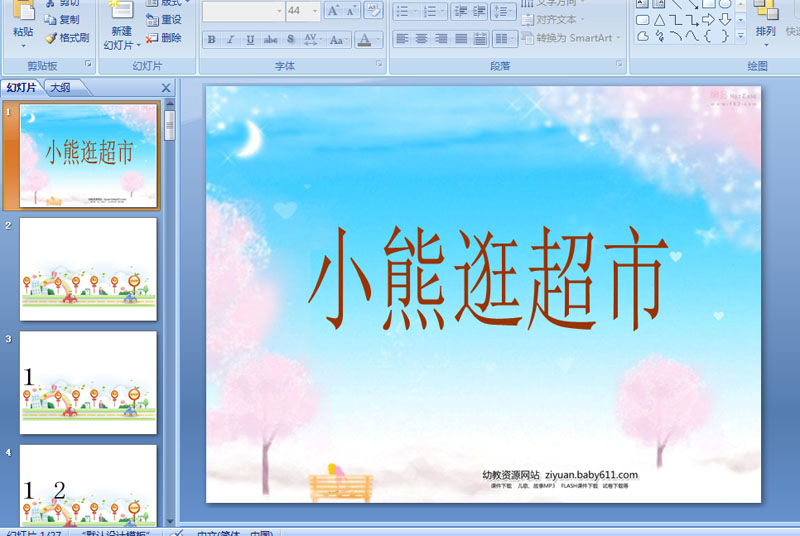
Task: Open the 新建幻灯片 dropdown arrow
Action: (138, 45)
